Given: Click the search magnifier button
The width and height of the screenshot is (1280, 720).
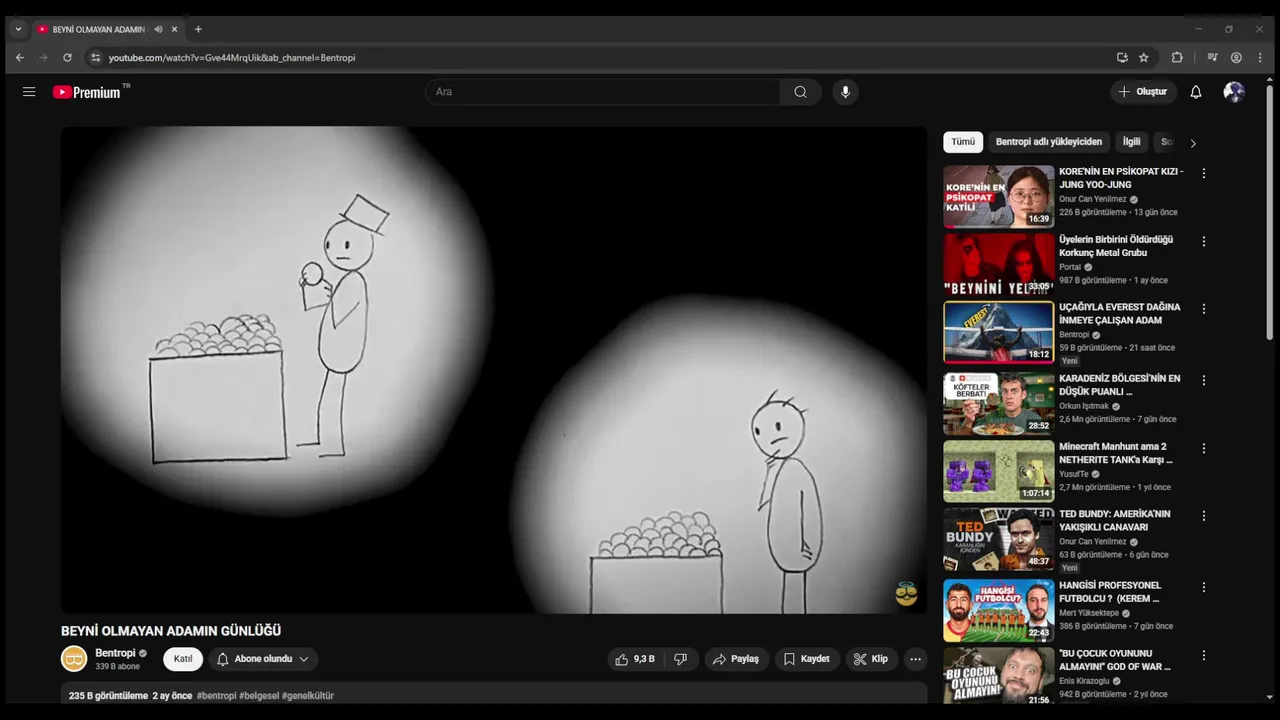Looking at the screenshot, I should tap(800, 92).
